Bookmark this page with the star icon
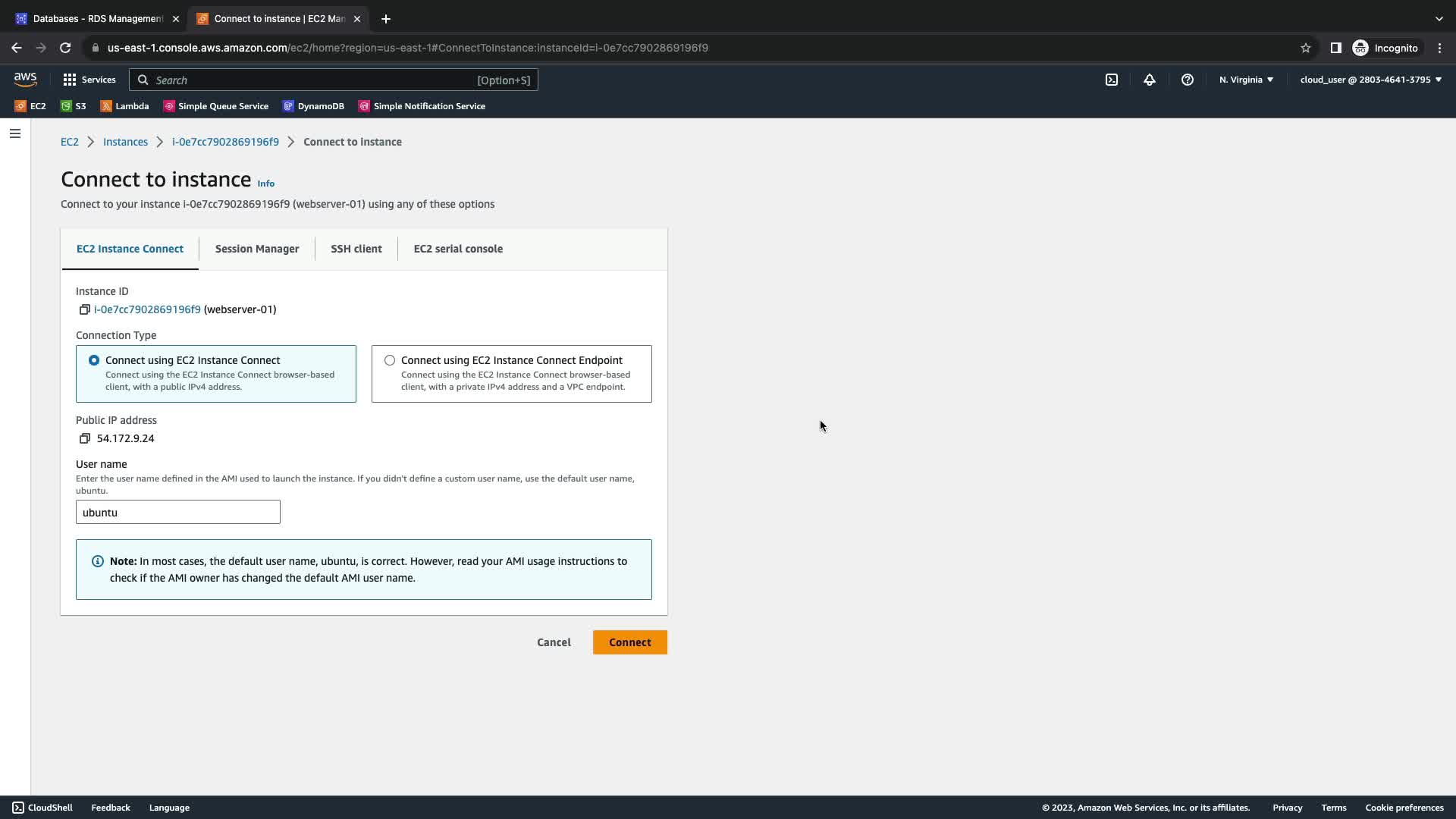This screenshot has width=1456, height=819. 1305,48
